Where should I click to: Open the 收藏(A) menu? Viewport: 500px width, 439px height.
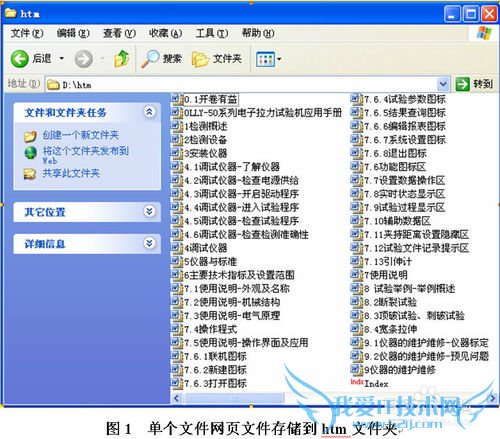[165, 33]
